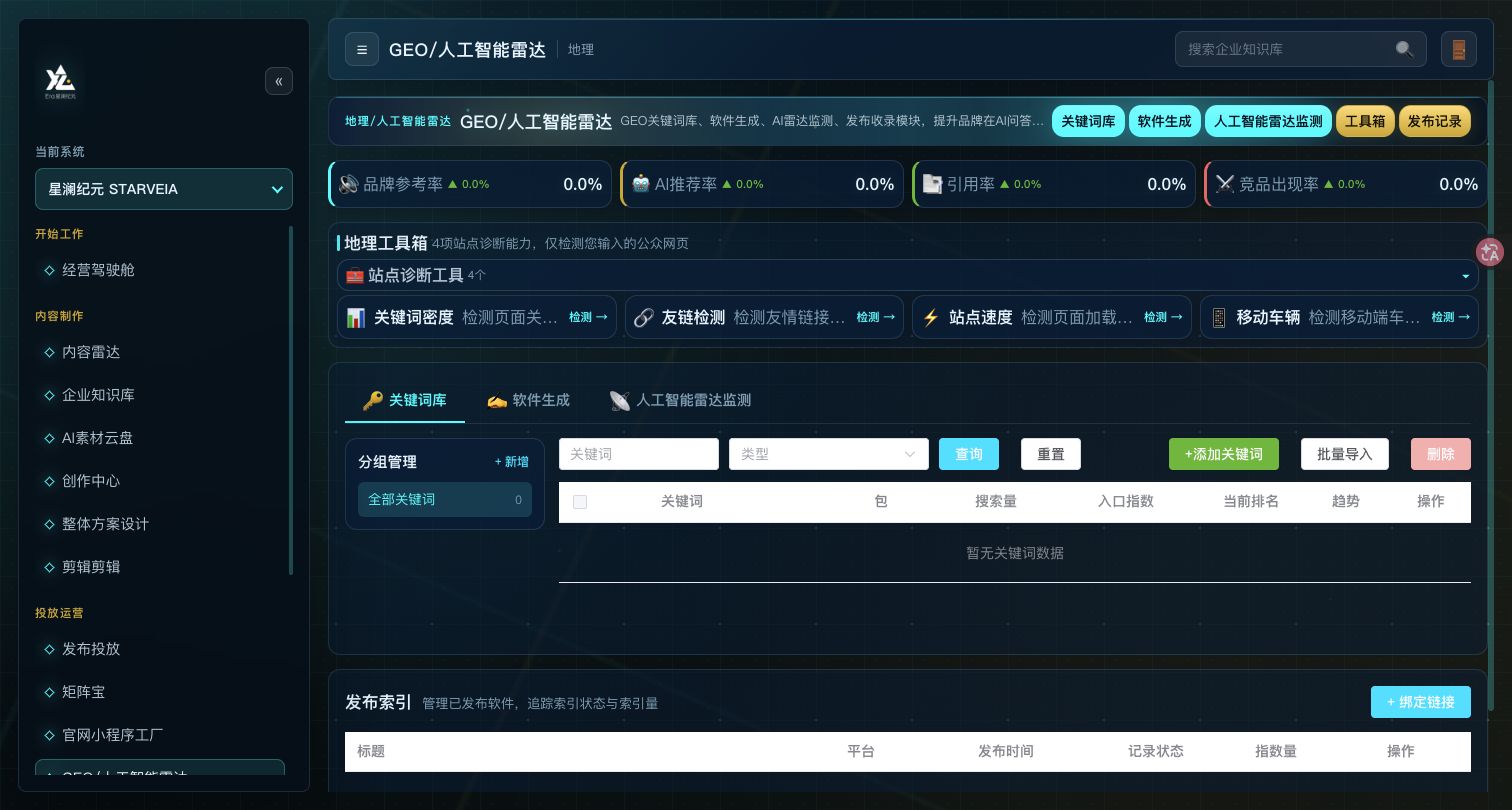Screen dimensions: 1512x810
Task: Click the 批量导入 button
Action: [x=1345, y=454]
